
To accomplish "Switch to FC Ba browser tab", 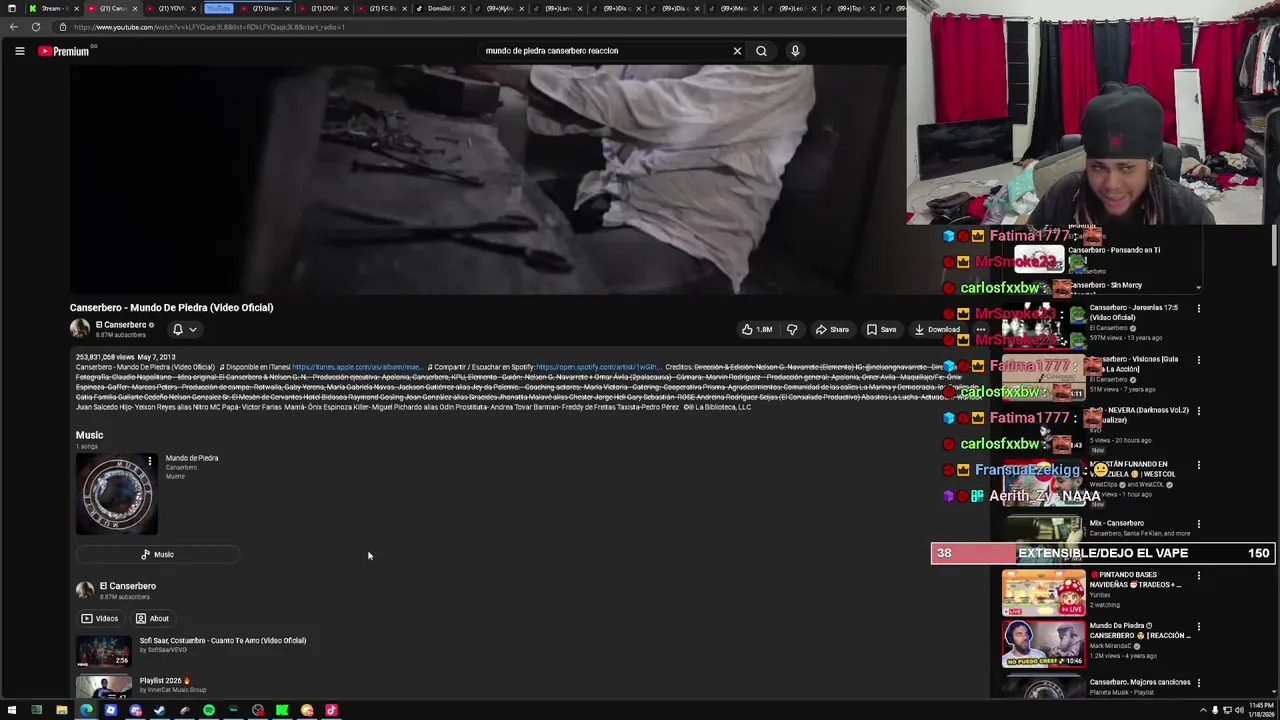I will pyautogui.click(x=381, y=8).
